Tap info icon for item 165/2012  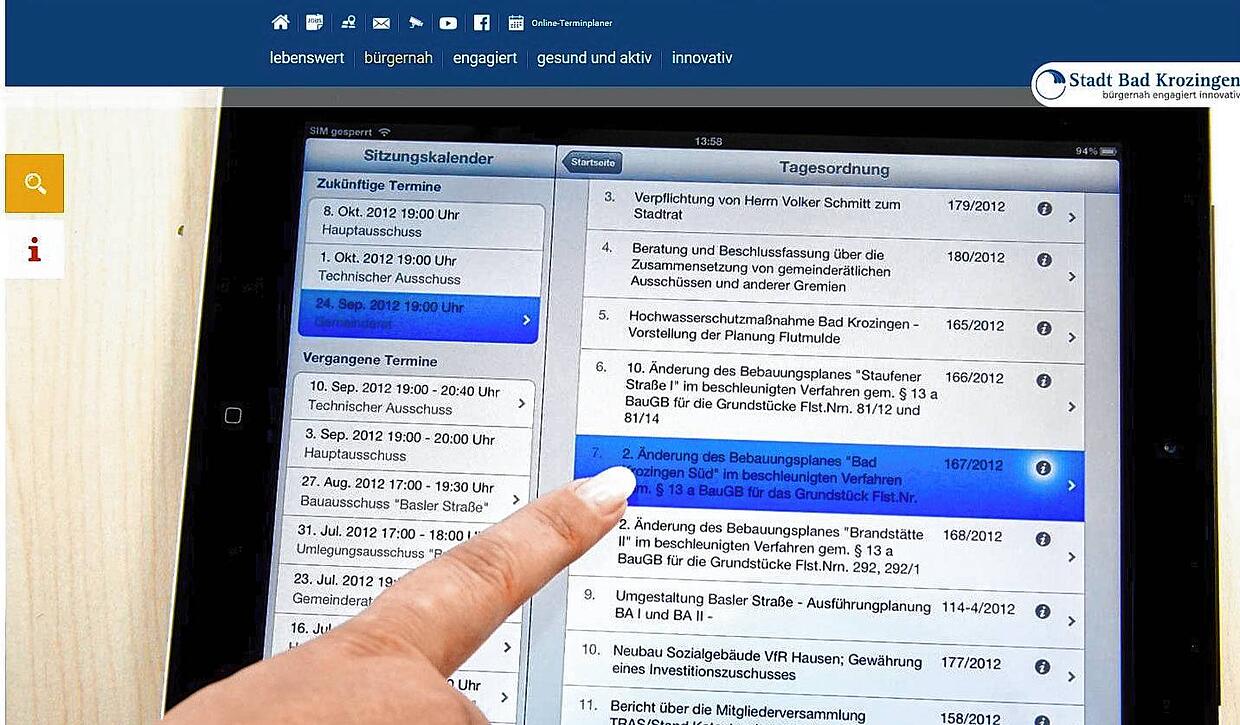point(1044,328)
